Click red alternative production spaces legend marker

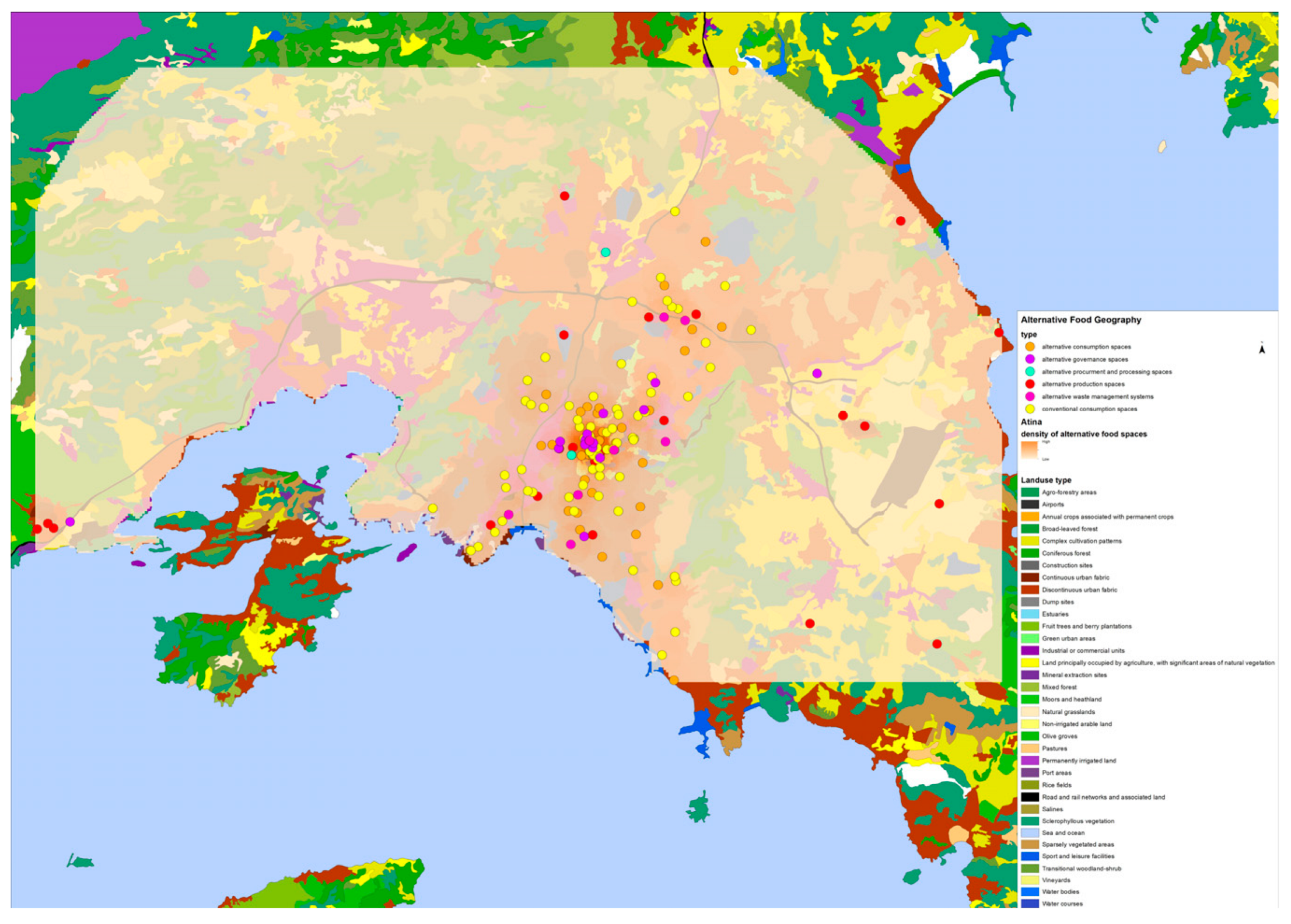[1030, 384]
